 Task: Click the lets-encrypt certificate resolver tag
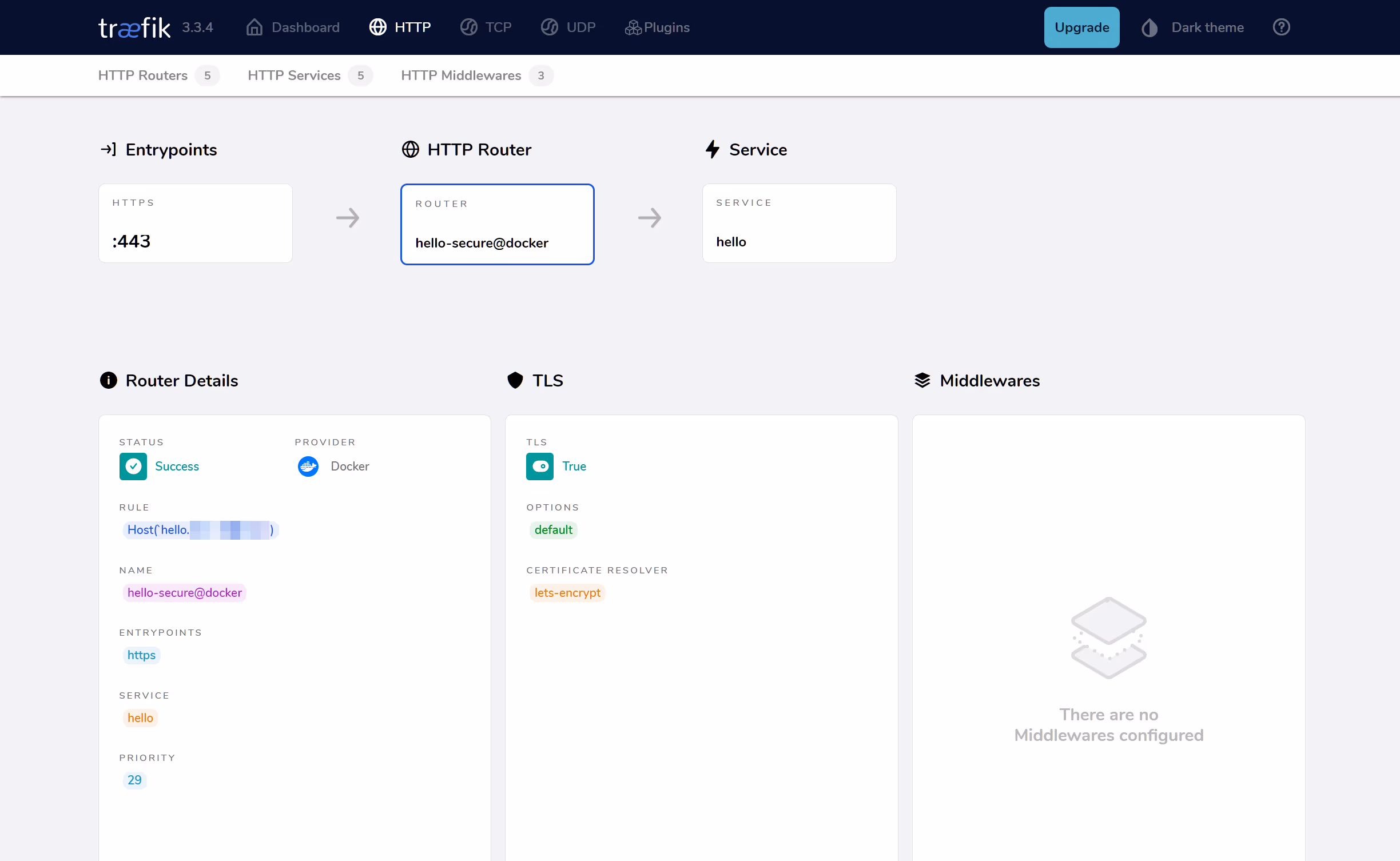[x=567, y=593]
